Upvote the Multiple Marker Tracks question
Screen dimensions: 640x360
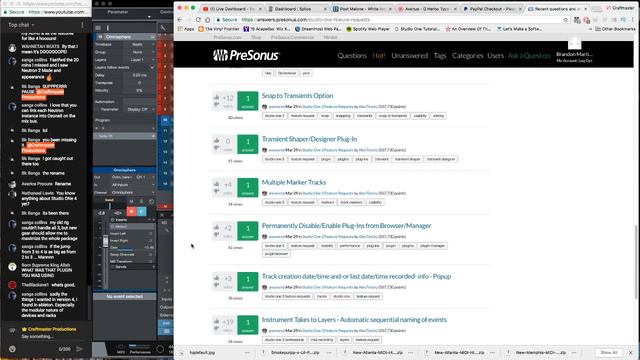[x=216, y=184]
